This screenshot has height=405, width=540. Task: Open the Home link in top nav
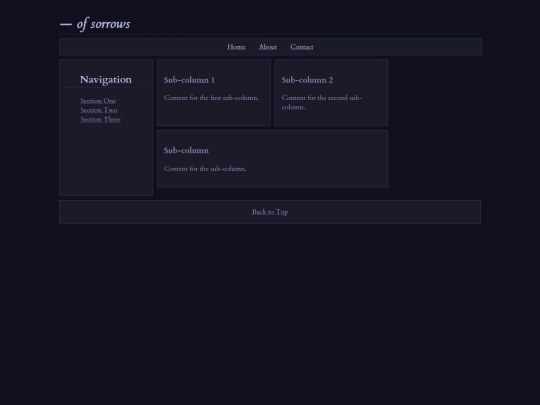pyautogui.click(x=236, y=47)
